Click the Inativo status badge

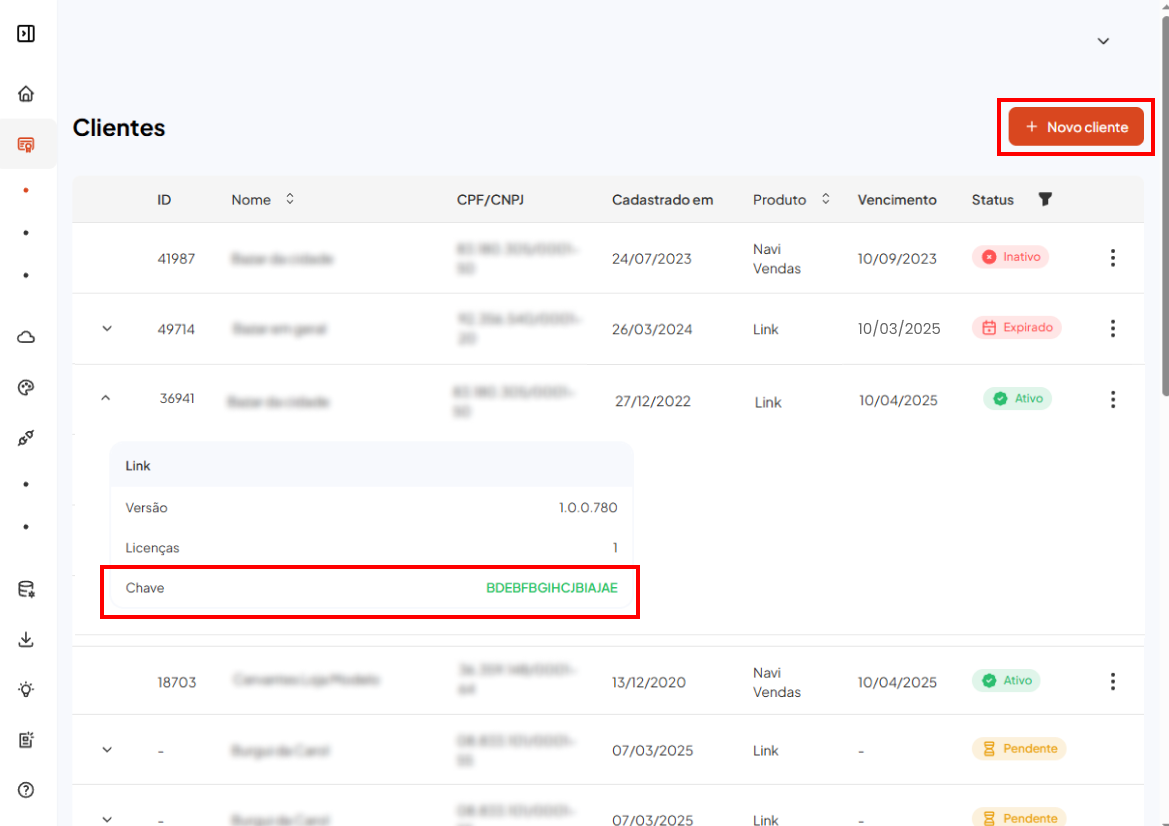tap(1010, 256)
